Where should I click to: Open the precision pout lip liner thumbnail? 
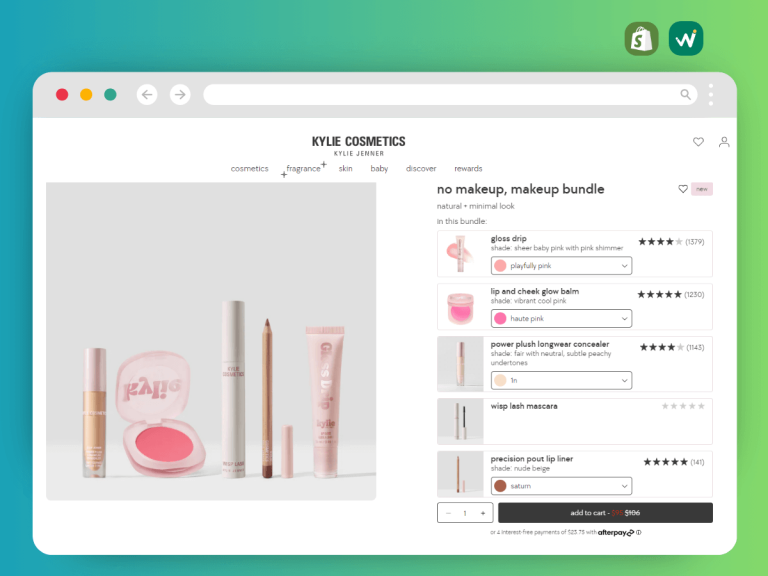(x=460, y=474)
